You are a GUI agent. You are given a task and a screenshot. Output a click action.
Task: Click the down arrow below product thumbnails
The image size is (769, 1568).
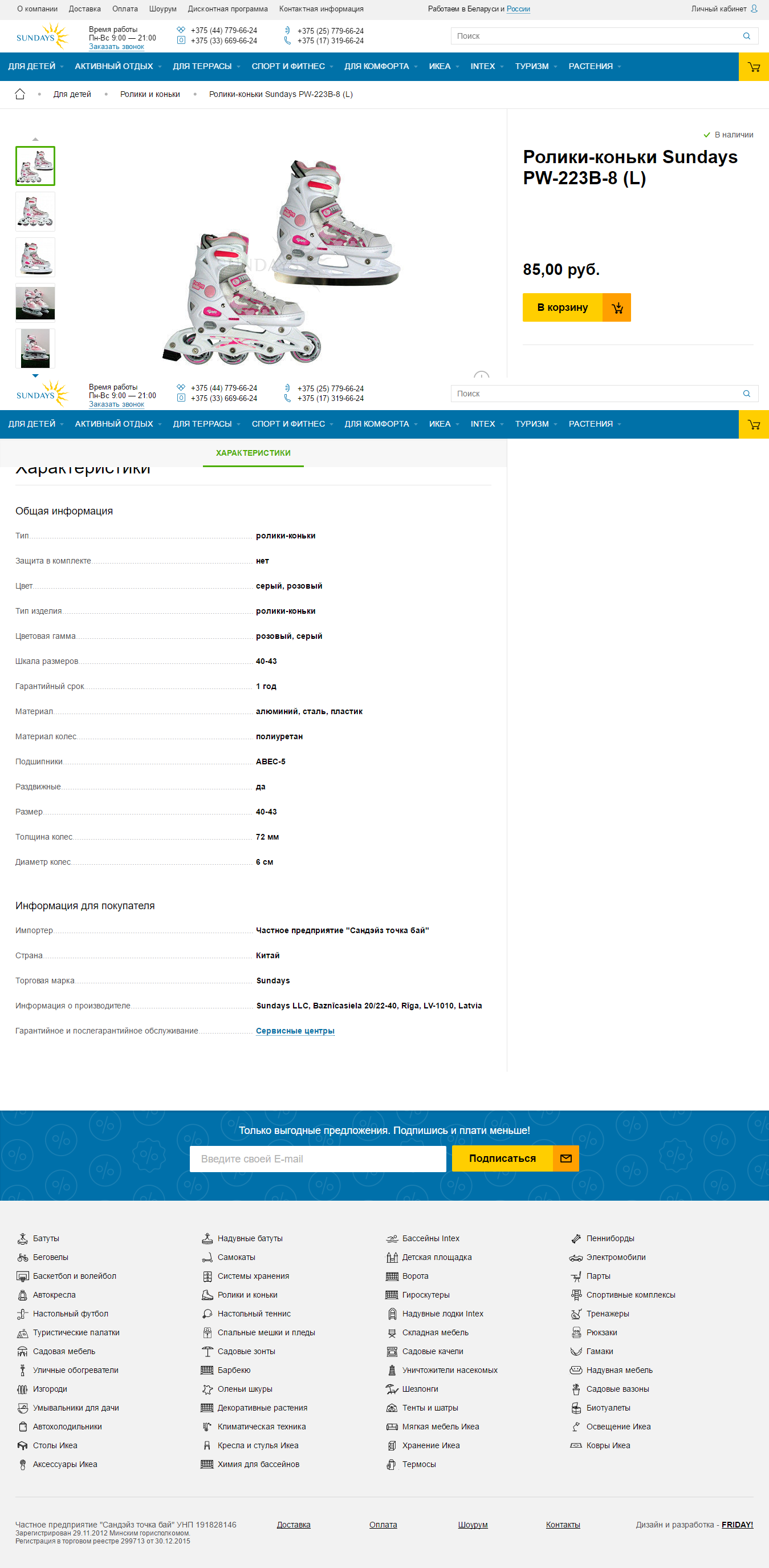tap(35, 375)
